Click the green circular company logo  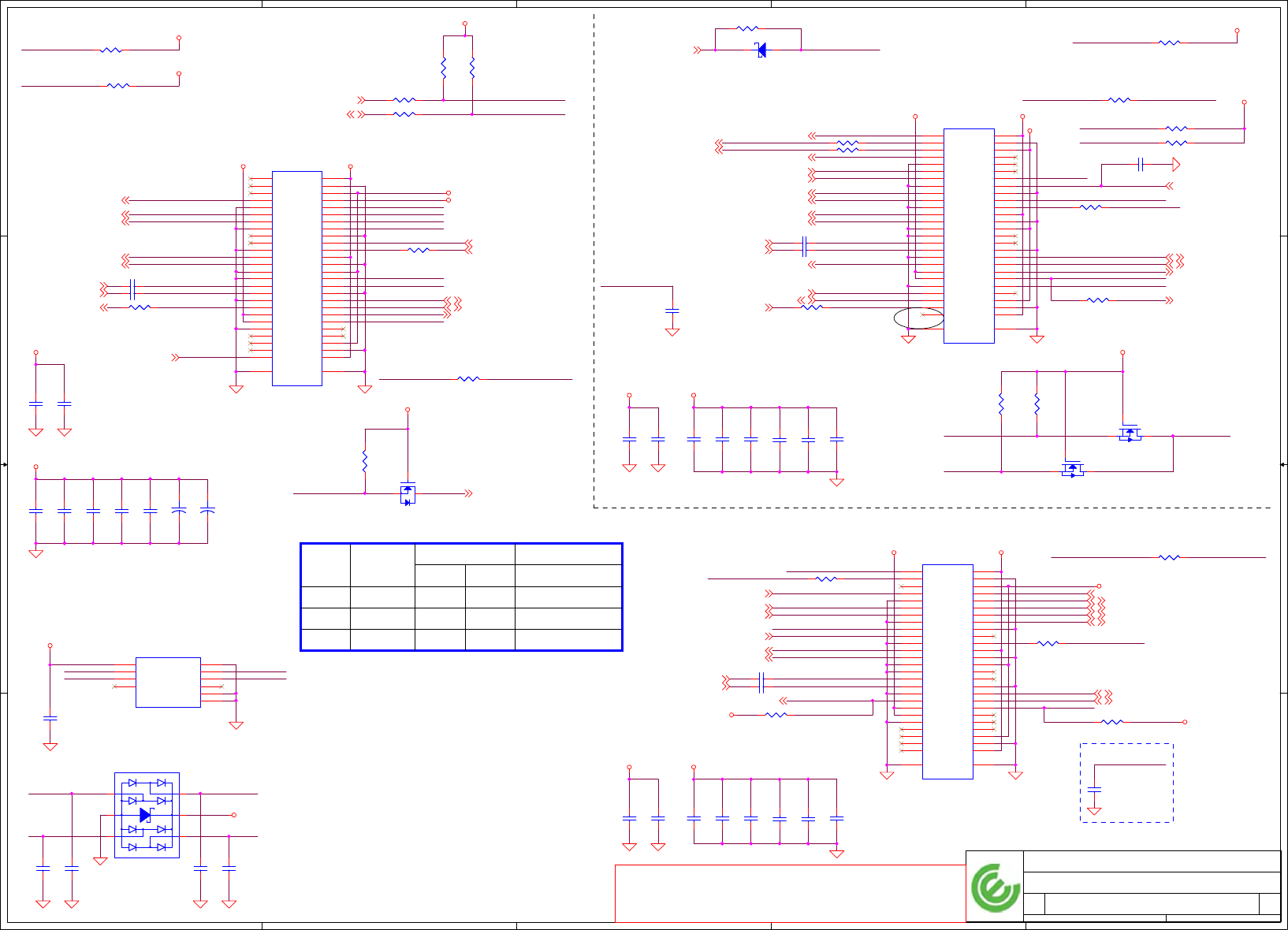point(996,887)
